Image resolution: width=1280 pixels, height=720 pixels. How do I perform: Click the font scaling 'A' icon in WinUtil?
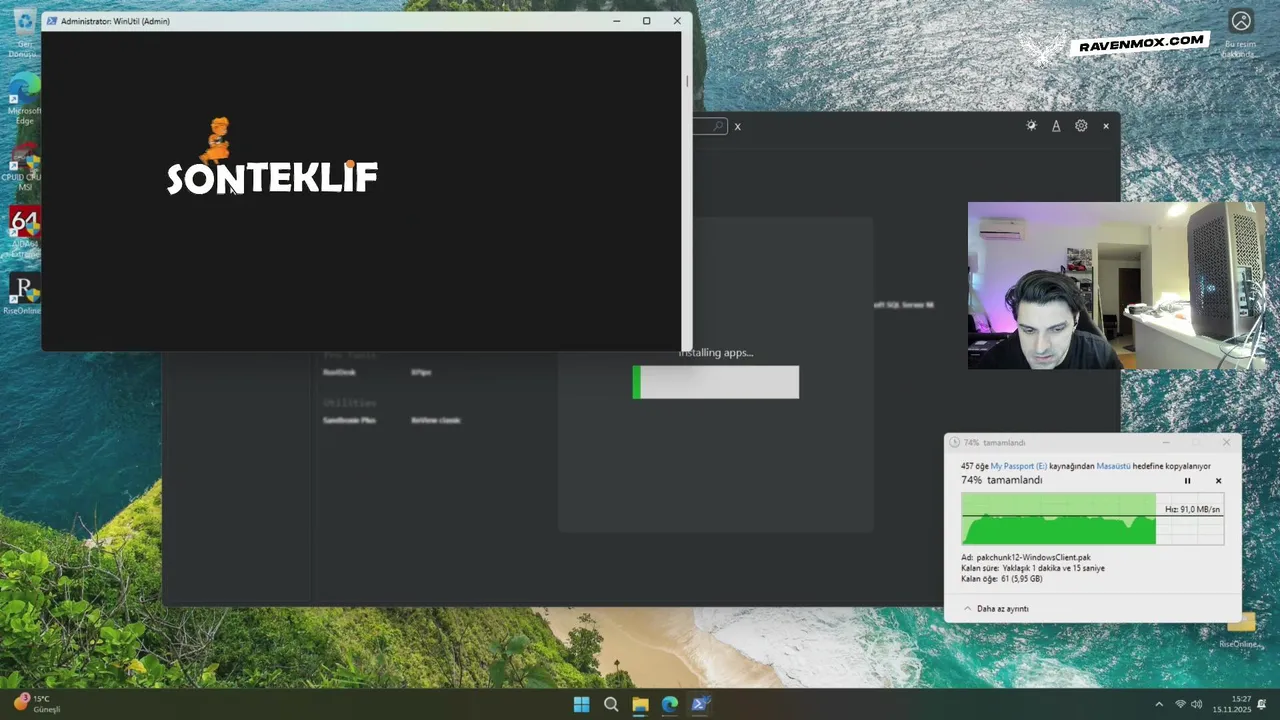pos(1056,126)
